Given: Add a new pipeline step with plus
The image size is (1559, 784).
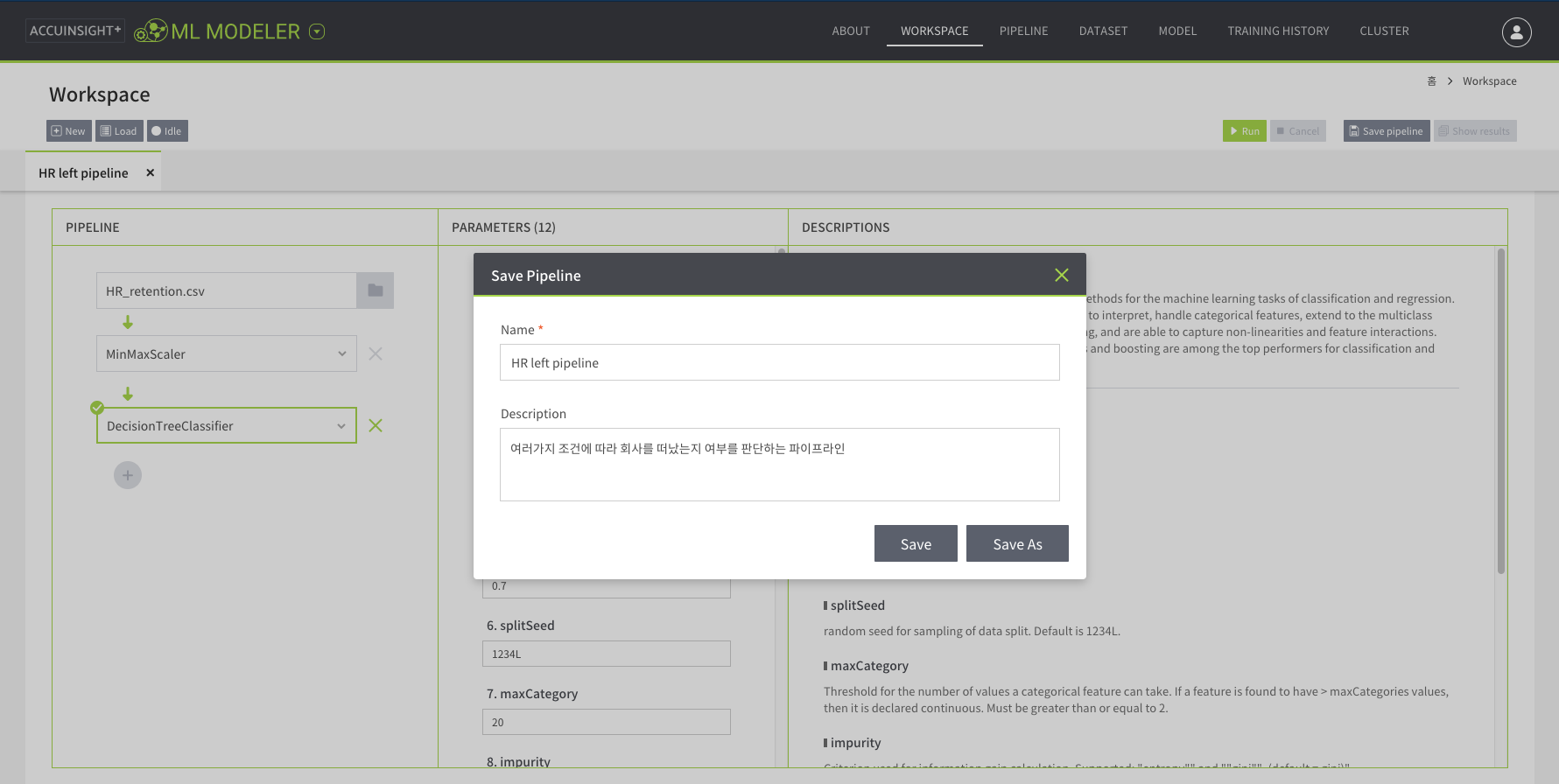Looking at the screenshot, I should click(x=128, y=475).
